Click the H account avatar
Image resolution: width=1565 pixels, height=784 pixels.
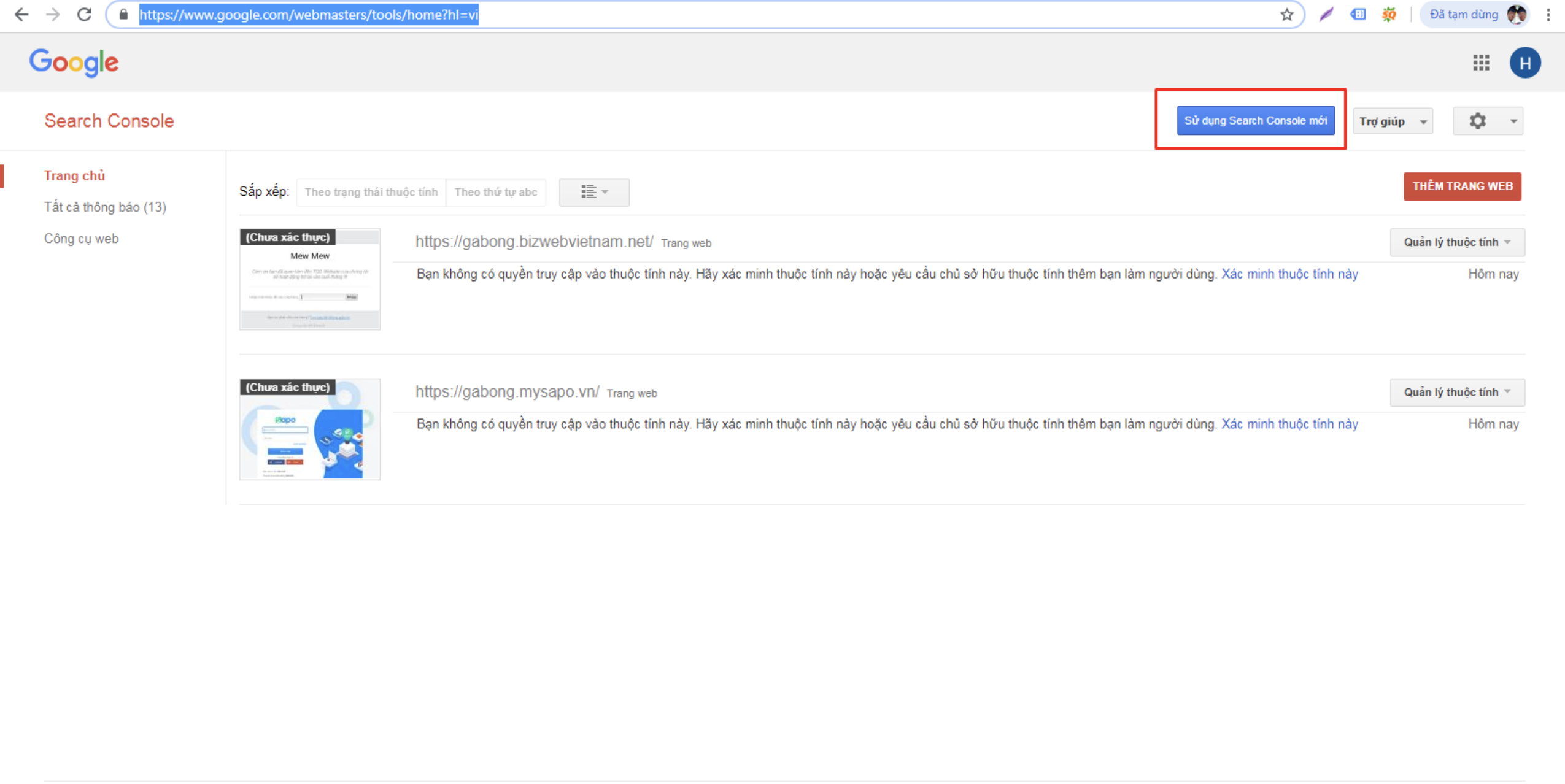[x=1524, y=63]
